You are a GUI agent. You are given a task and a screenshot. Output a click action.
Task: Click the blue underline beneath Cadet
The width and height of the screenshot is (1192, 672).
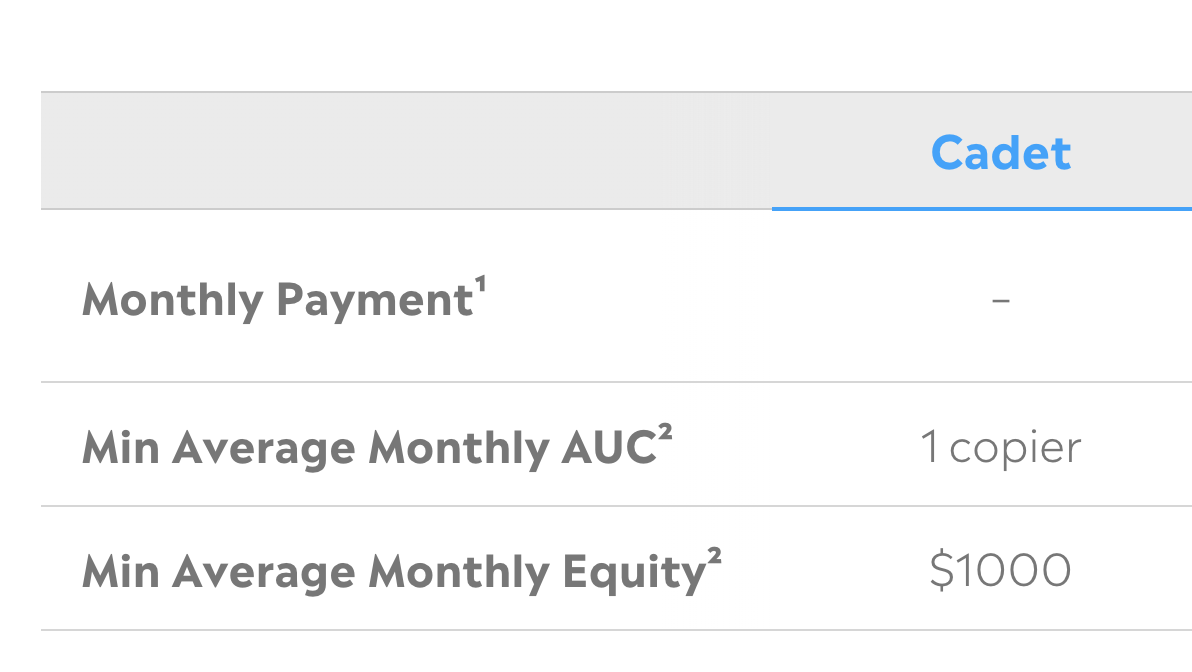click(980, 209)
